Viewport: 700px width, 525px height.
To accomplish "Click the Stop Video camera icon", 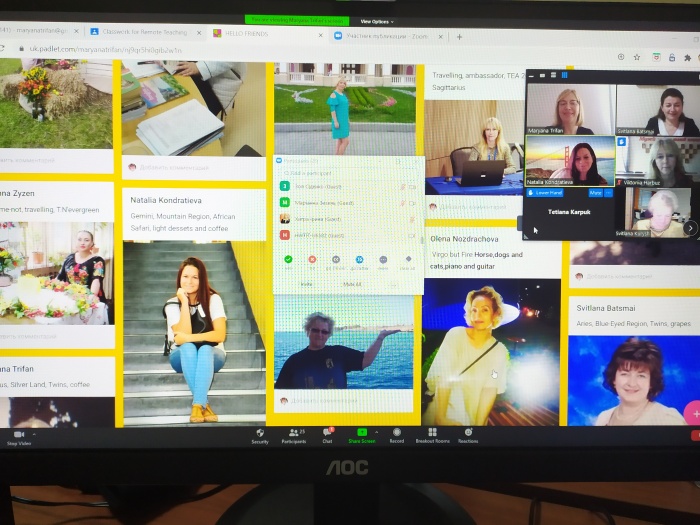I will [x=19, y=434].
